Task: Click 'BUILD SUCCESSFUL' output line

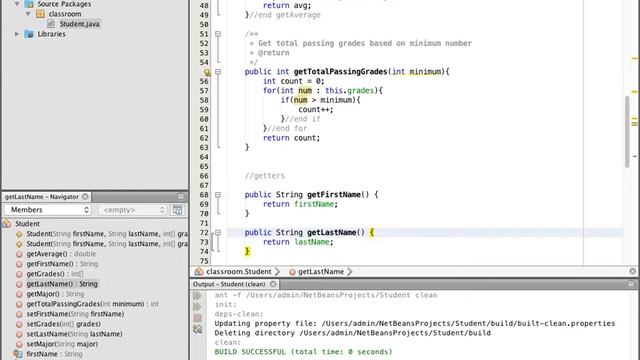Action: pos(303,352)
